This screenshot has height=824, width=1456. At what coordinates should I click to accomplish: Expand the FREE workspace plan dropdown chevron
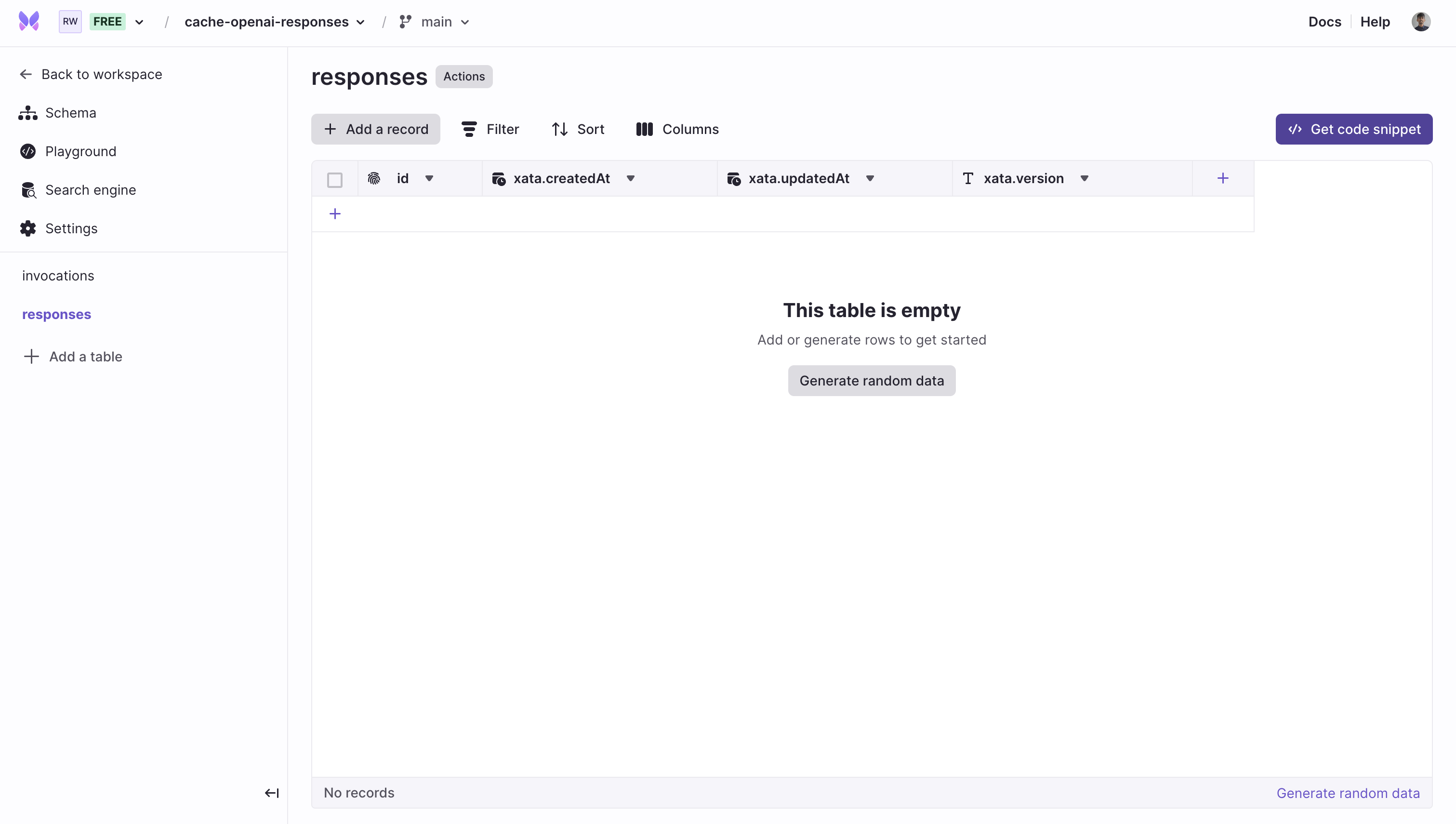(139, 22)
